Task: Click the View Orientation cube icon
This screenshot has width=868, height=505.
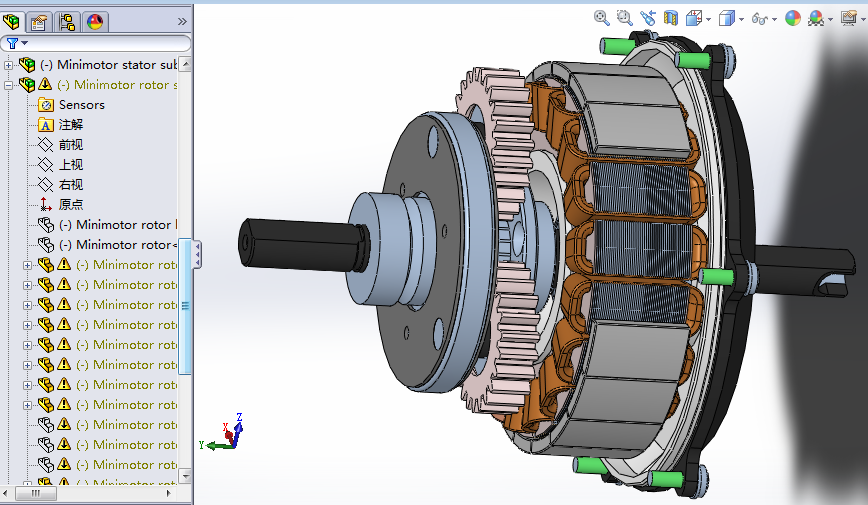Action: [x=694, y=18]
